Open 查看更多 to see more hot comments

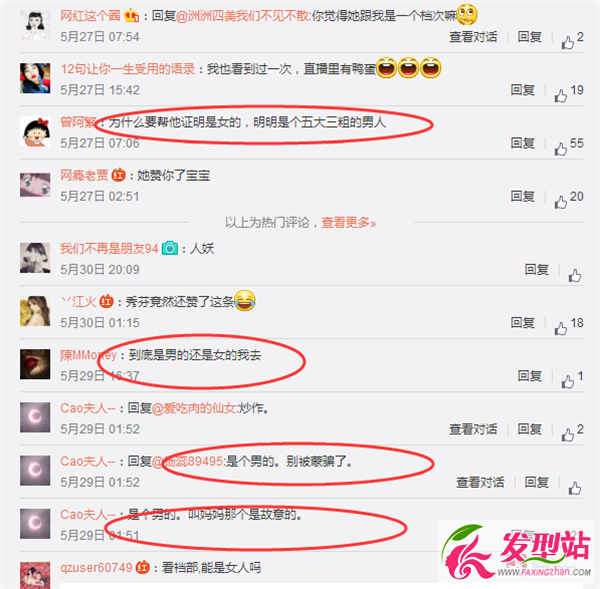349,222
